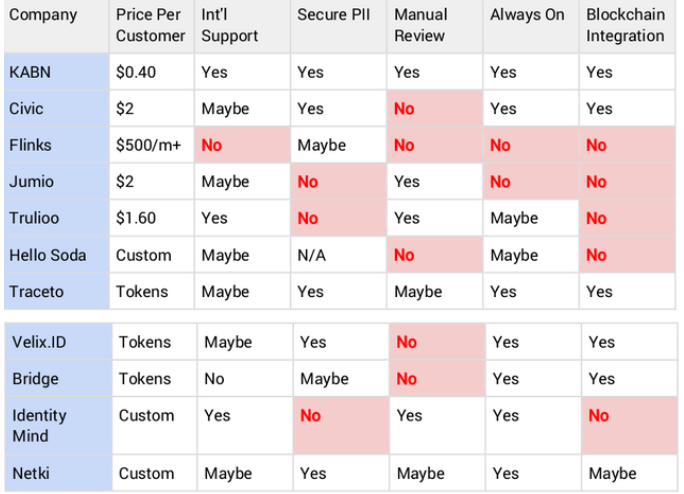Select the Hello Soda Secure PII N/A cell
The image size is (684, 494).
[x=339, y=255]
